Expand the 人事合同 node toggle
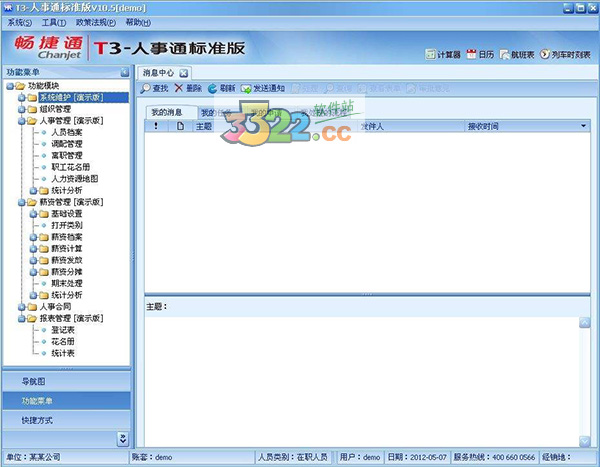The height and width of the screenshot is (467, 600). [x=22, y=307]
